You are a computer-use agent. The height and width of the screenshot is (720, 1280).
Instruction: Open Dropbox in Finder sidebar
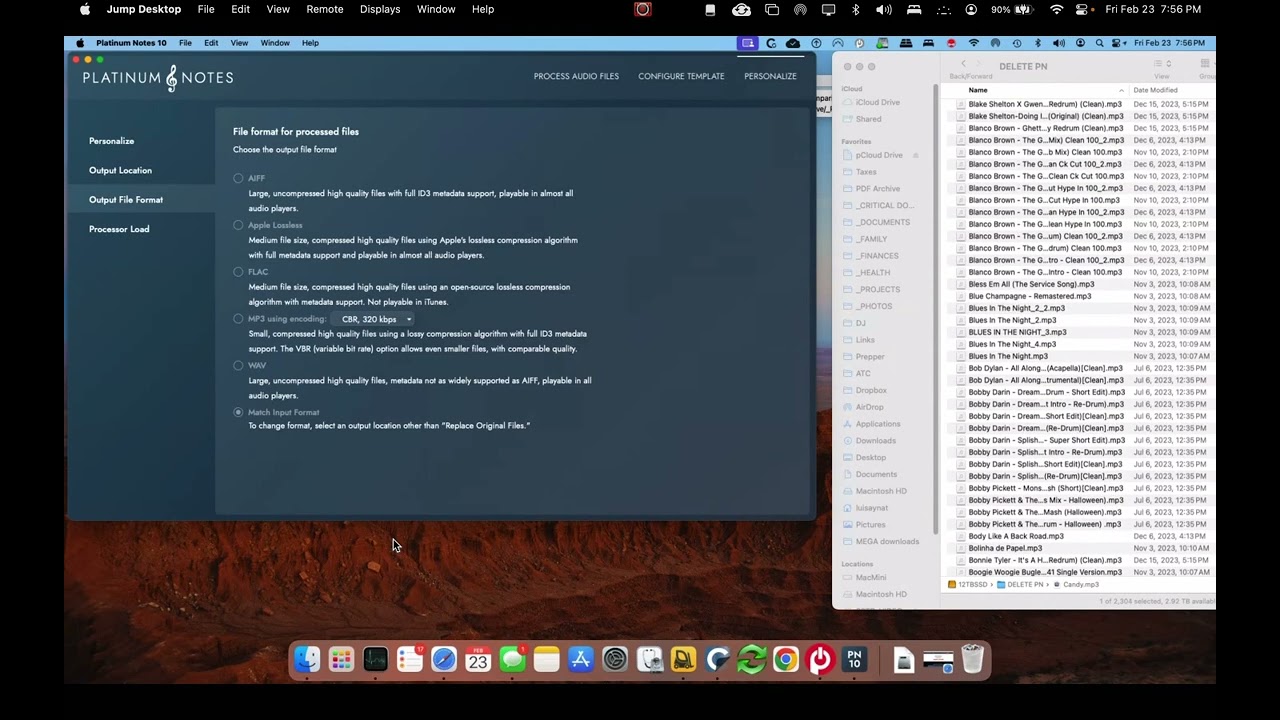click(x=871, y=390)
